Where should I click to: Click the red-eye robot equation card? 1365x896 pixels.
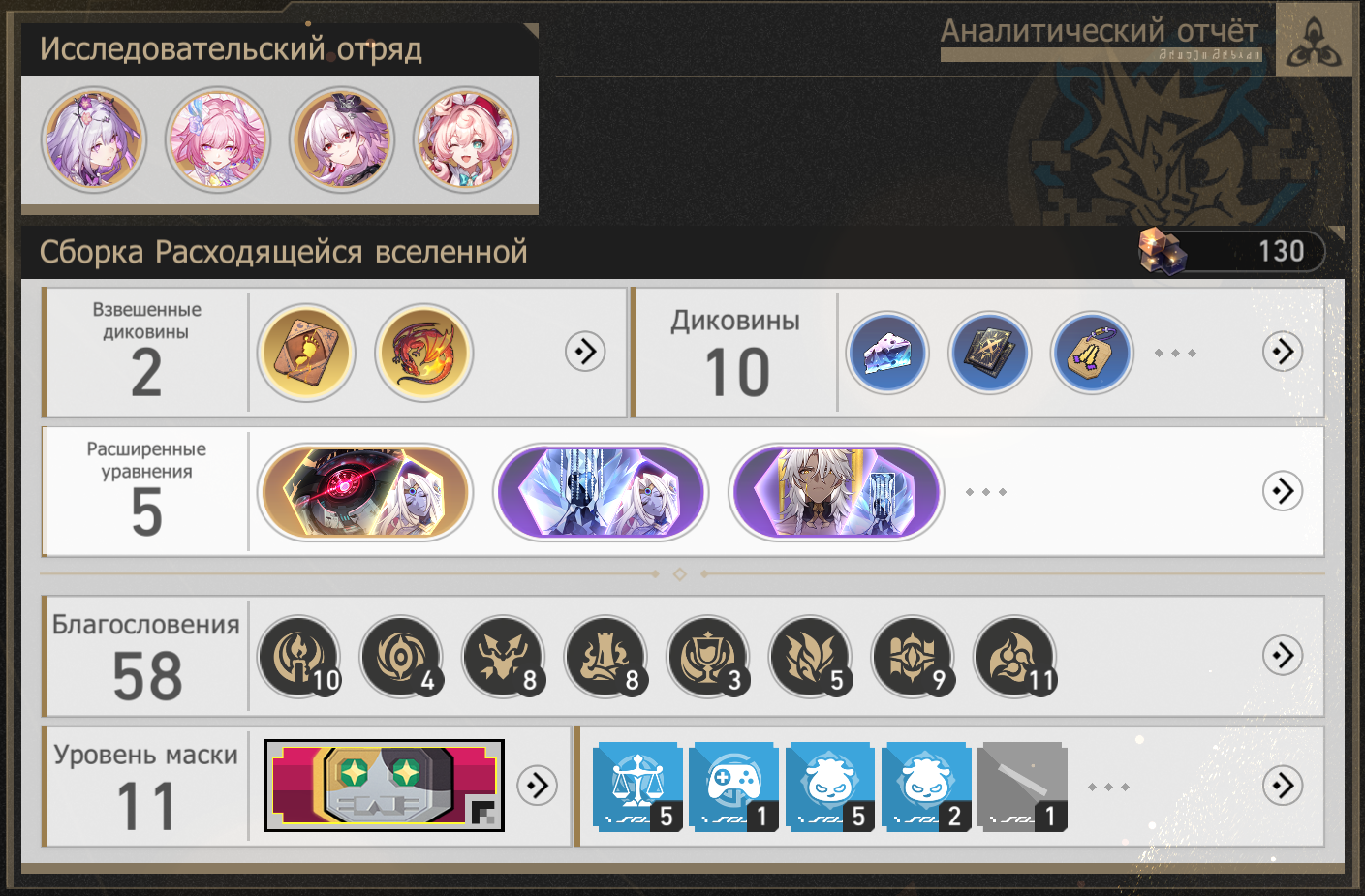(365, 492)
